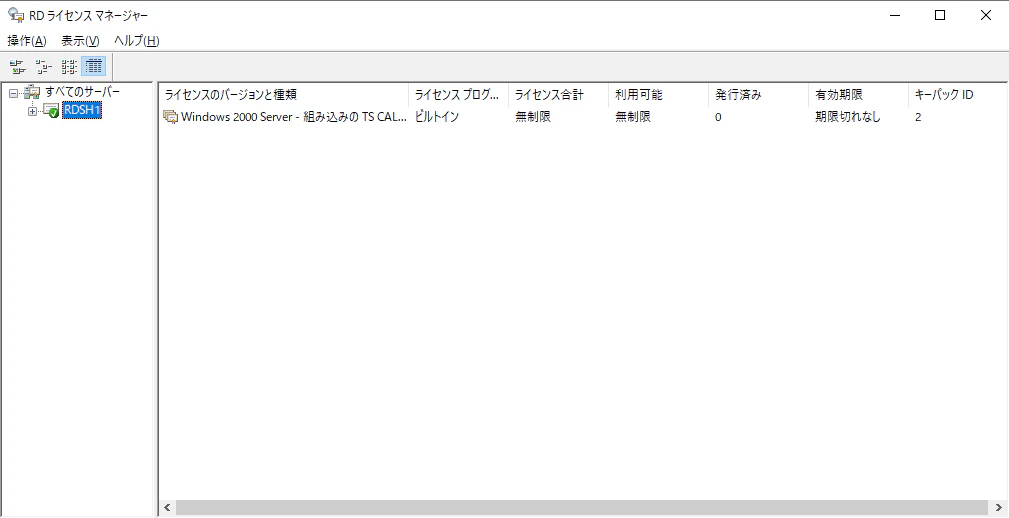
Task: Select the small icons view toolbar button
Action: coord(43,66)
